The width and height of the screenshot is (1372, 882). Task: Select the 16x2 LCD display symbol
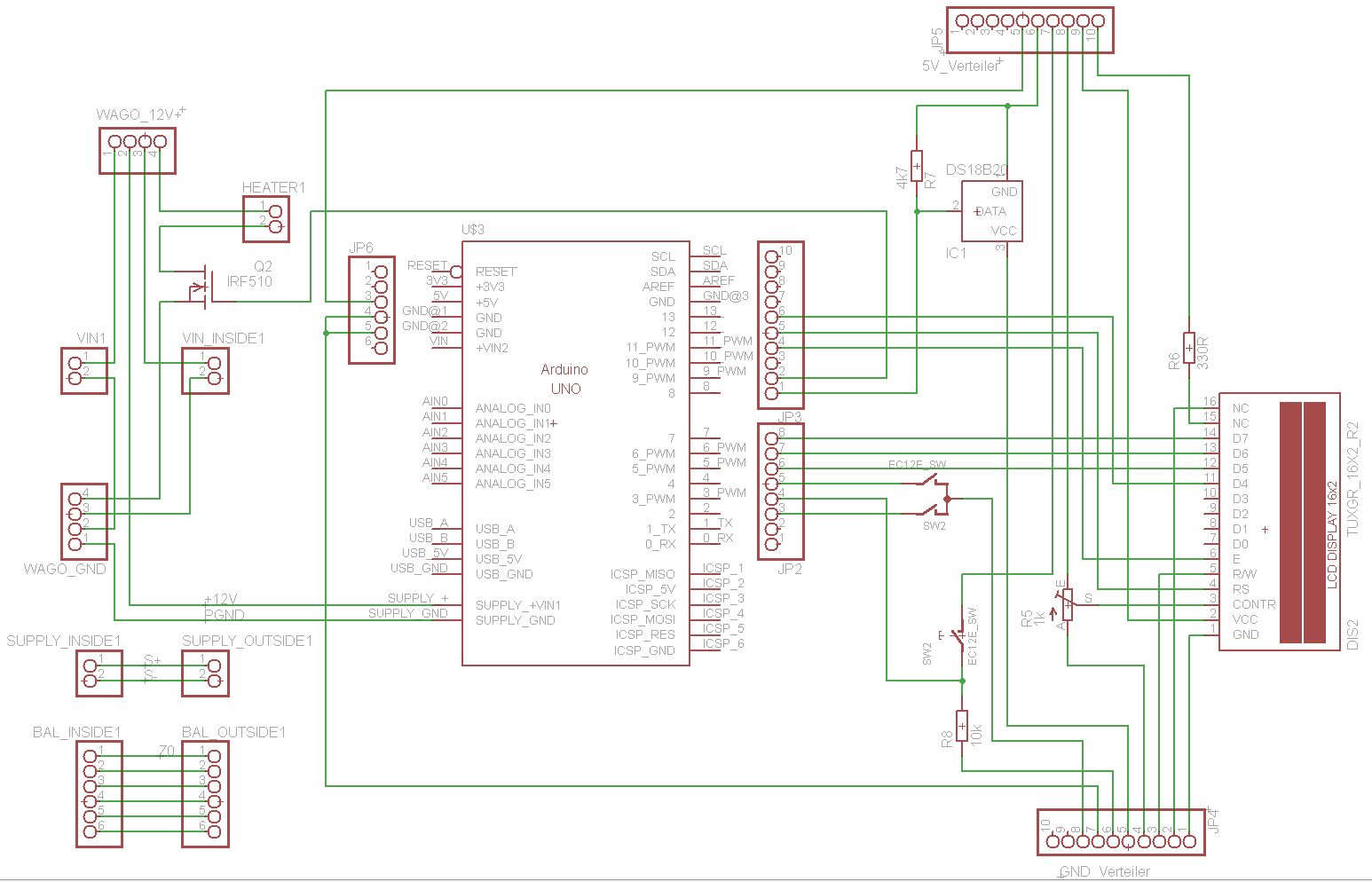point(1279,522)
